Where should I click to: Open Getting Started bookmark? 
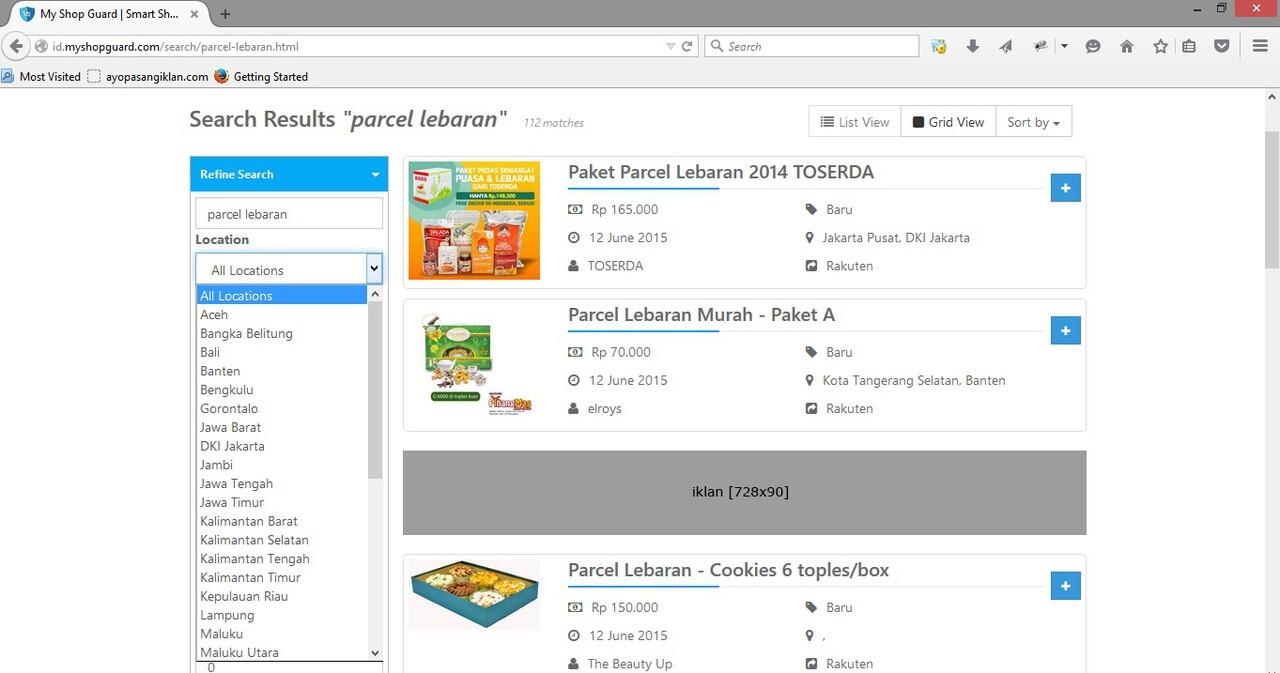point(261,76)
